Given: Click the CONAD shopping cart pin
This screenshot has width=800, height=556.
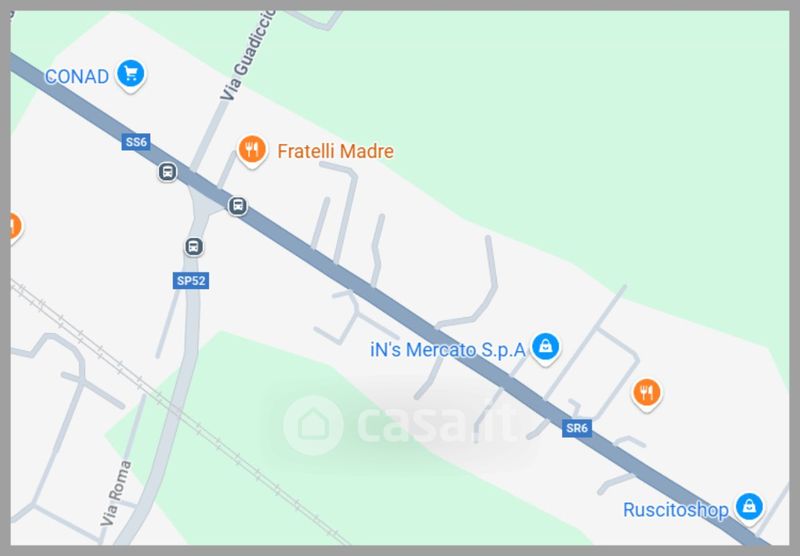Looking at the screenshot, I should 131,75.
